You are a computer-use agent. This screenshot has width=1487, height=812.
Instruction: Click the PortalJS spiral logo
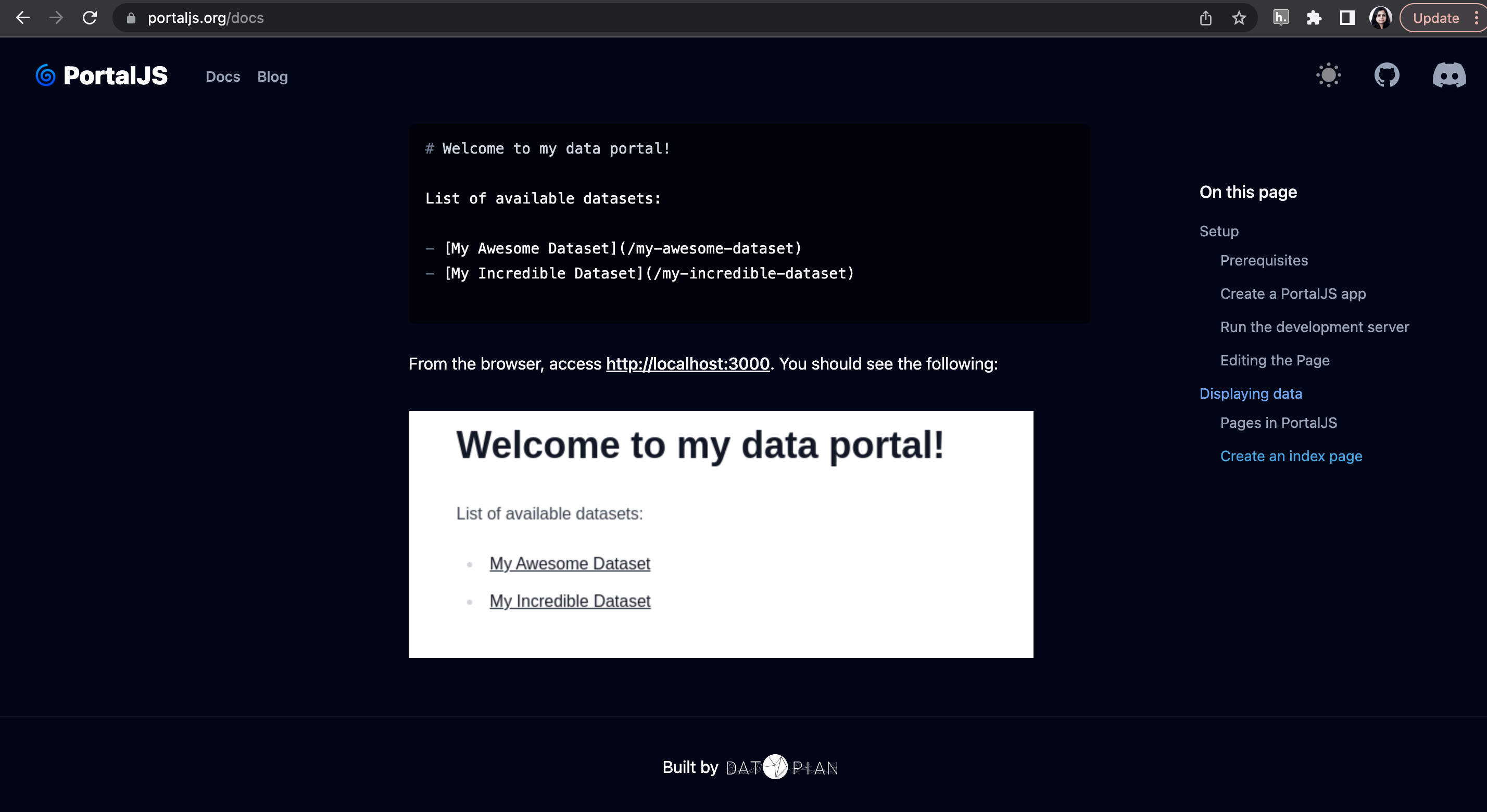[x=46, y=75]
